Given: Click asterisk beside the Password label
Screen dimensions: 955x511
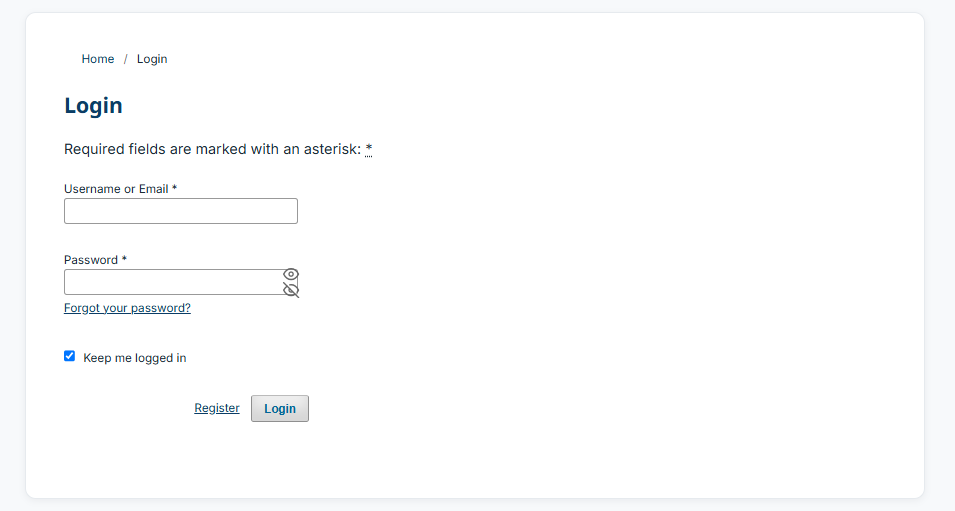Looking at the screenshot, I should point(124,259).
